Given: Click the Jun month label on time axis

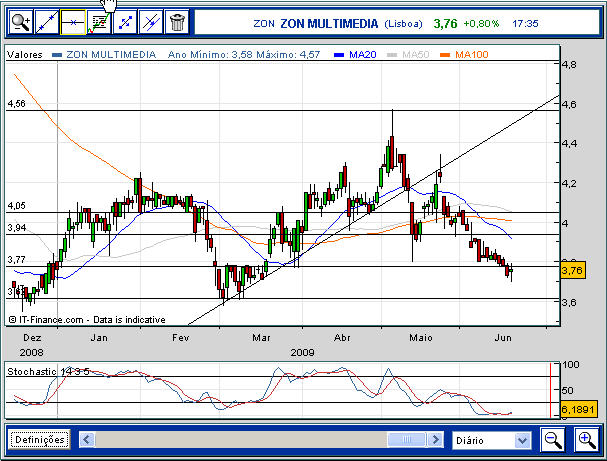Looking at the screenshot, I should [x=503, y=338].
